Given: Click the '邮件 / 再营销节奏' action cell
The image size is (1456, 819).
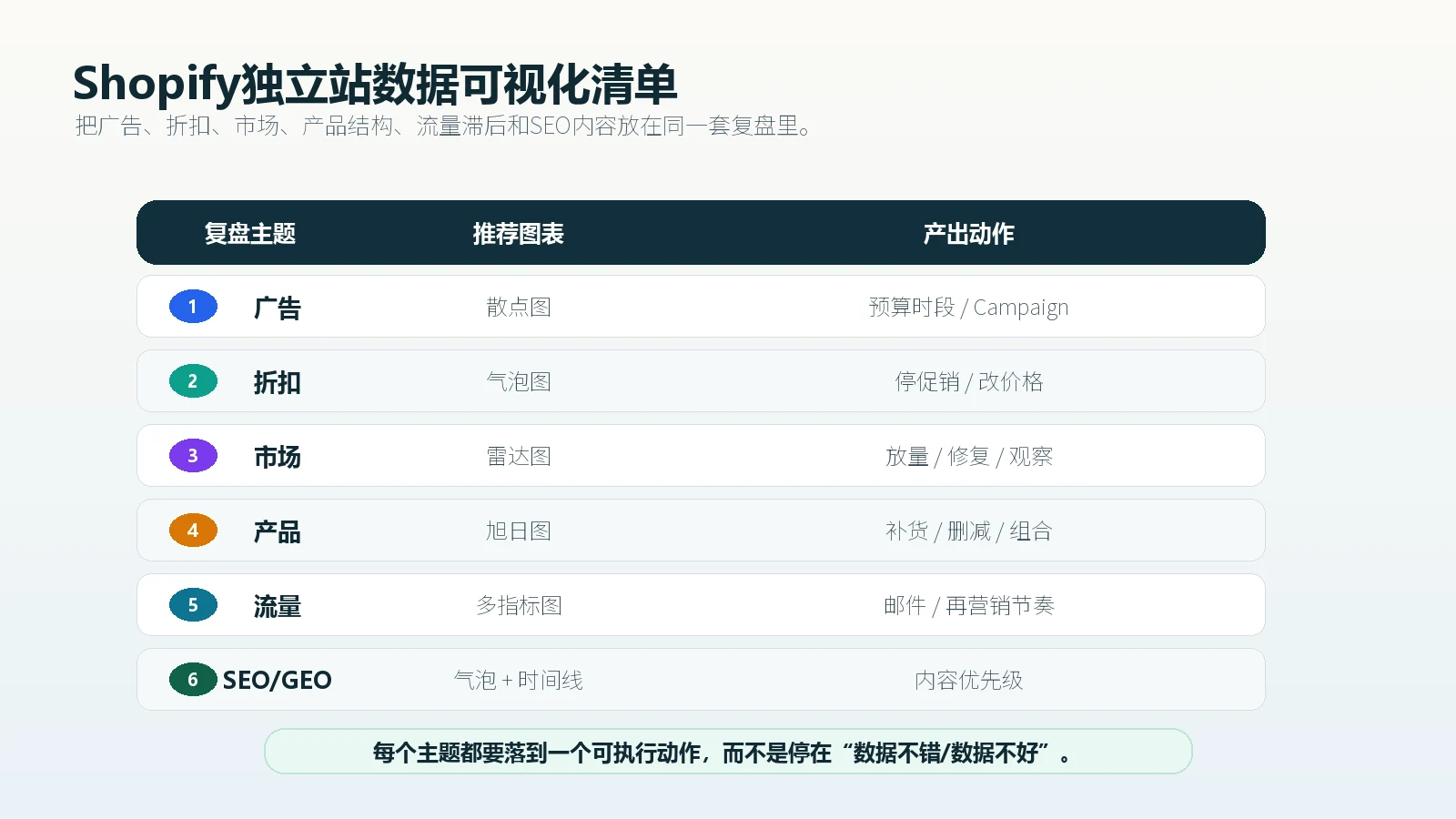Looking at the screenshot, I should pyautogui.click(x=969, y=606).
